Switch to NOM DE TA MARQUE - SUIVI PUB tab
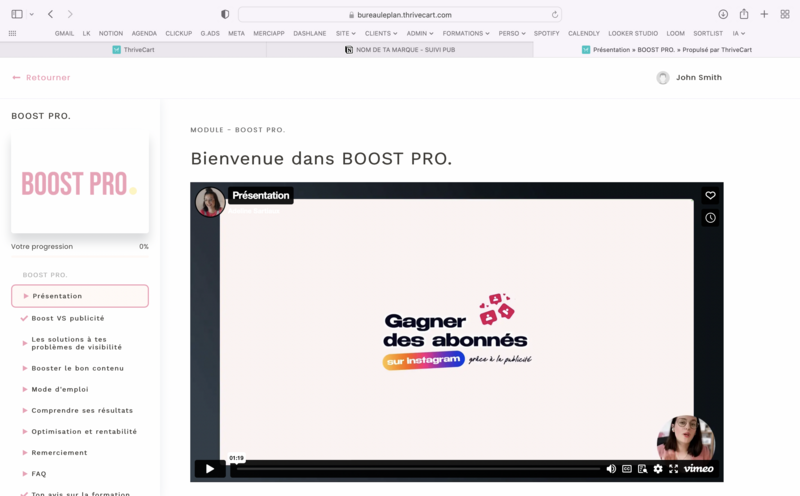Viewport: 800px width, 496px height. point(400,49)
